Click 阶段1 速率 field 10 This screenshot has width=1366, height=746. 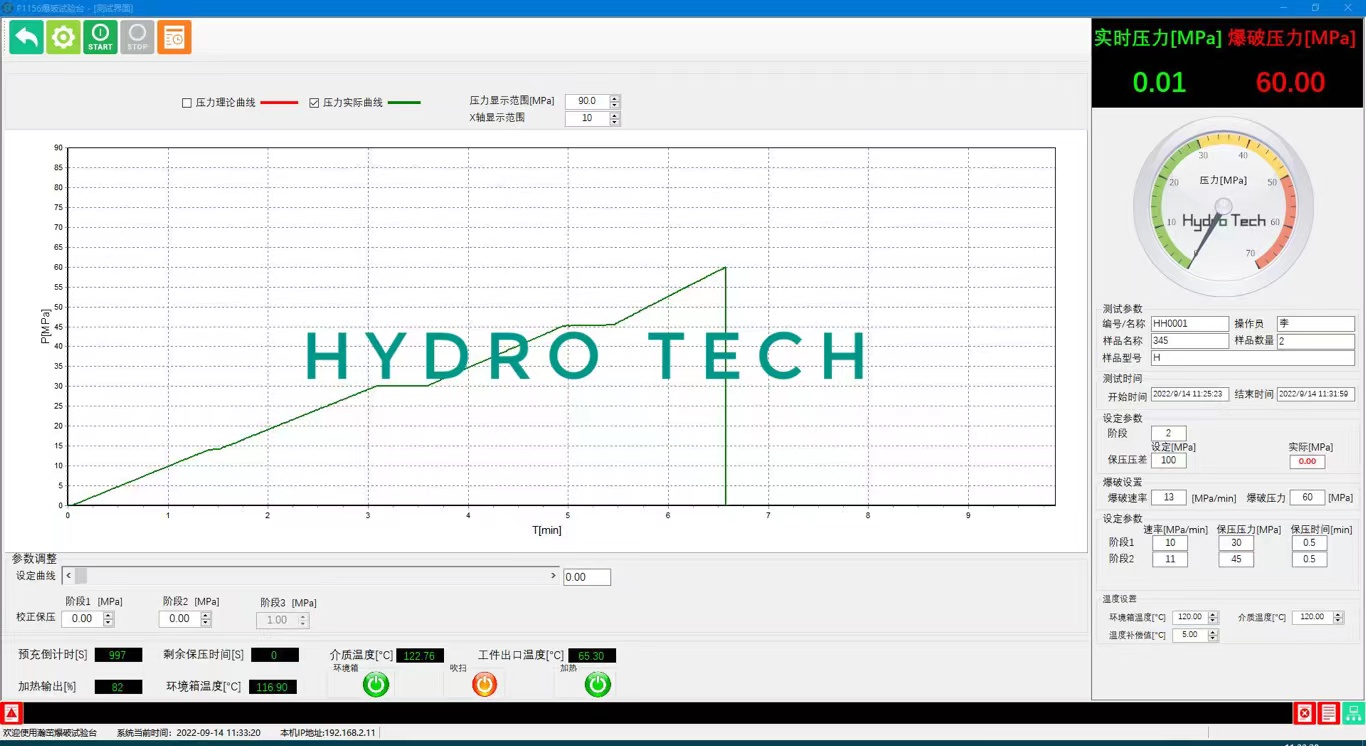pyautogui.click(x=1169, y=543)
